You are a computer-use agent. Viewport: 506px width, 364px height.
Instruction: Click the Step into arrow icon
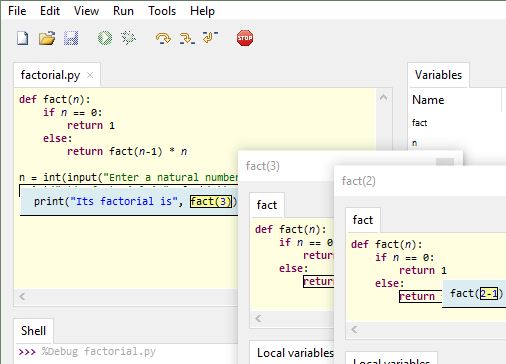click(x=187, y=38)
